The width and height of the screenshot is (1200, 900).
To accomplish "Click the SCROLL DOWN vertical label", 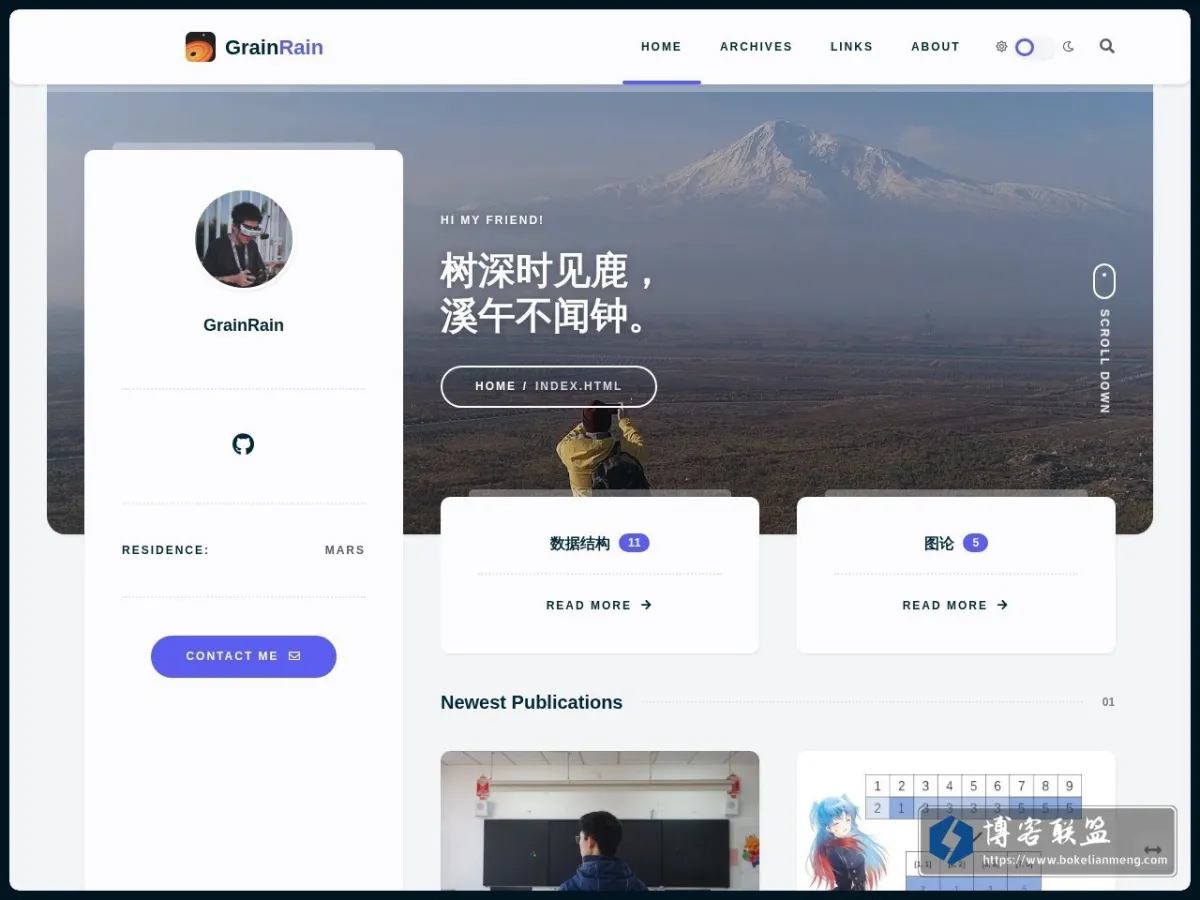I will point(1104,361).
